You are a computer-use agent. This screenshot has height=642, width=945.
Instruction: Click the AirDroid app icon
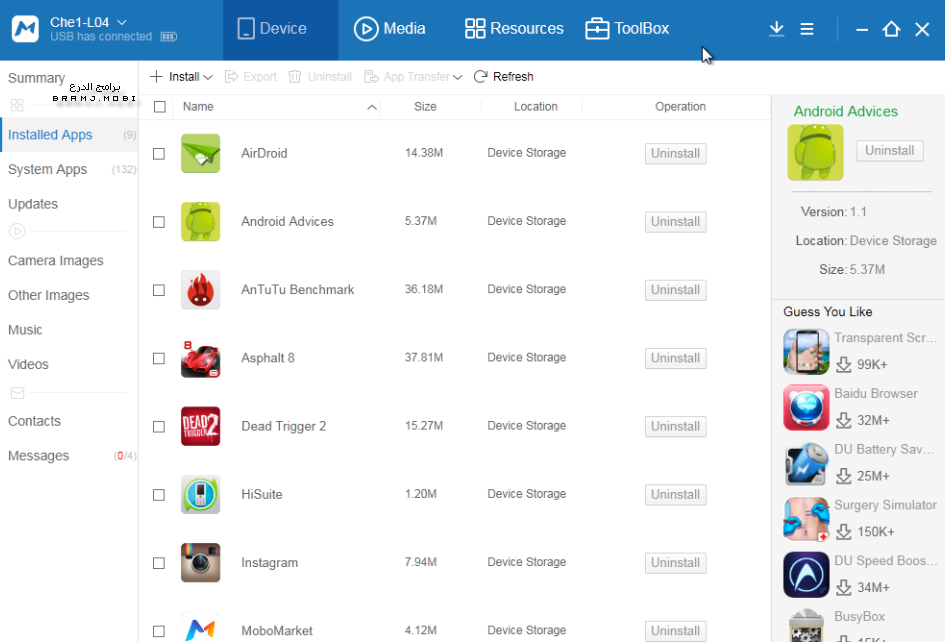coord(200,153)
